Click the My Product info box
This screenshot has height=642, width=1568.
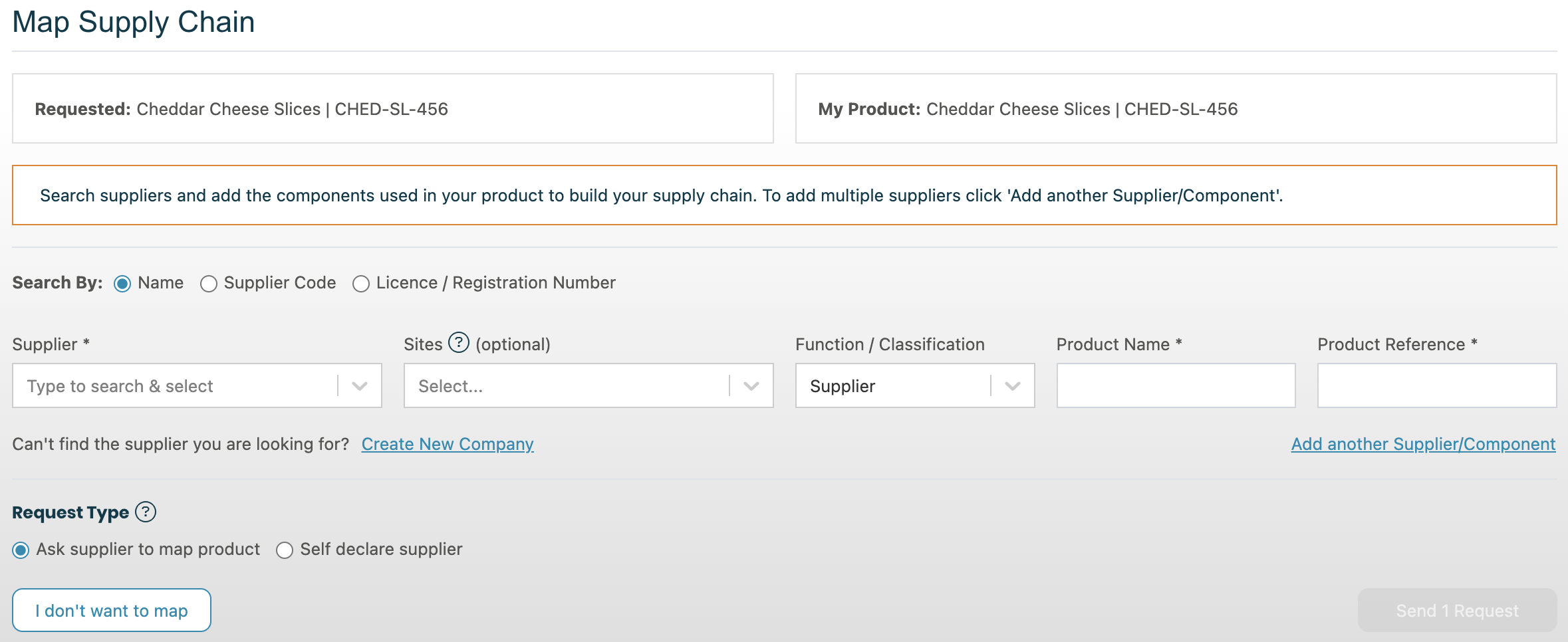[1176, 108]
